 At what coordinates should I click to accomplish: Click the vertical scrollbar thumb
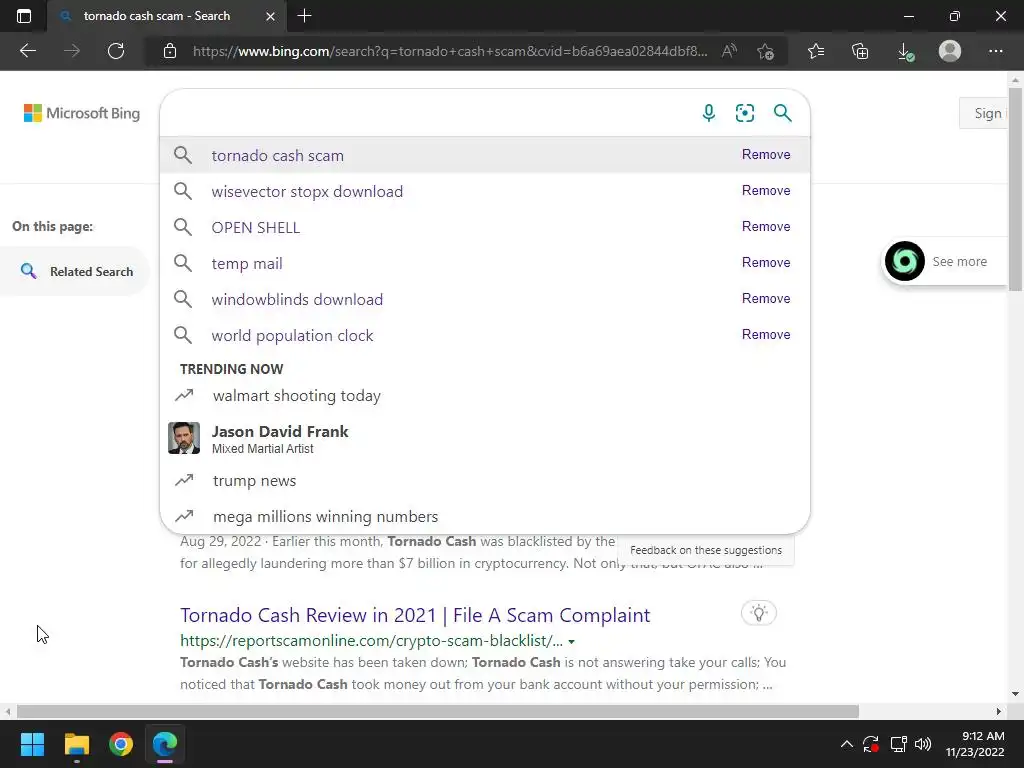click(1015, 189)
